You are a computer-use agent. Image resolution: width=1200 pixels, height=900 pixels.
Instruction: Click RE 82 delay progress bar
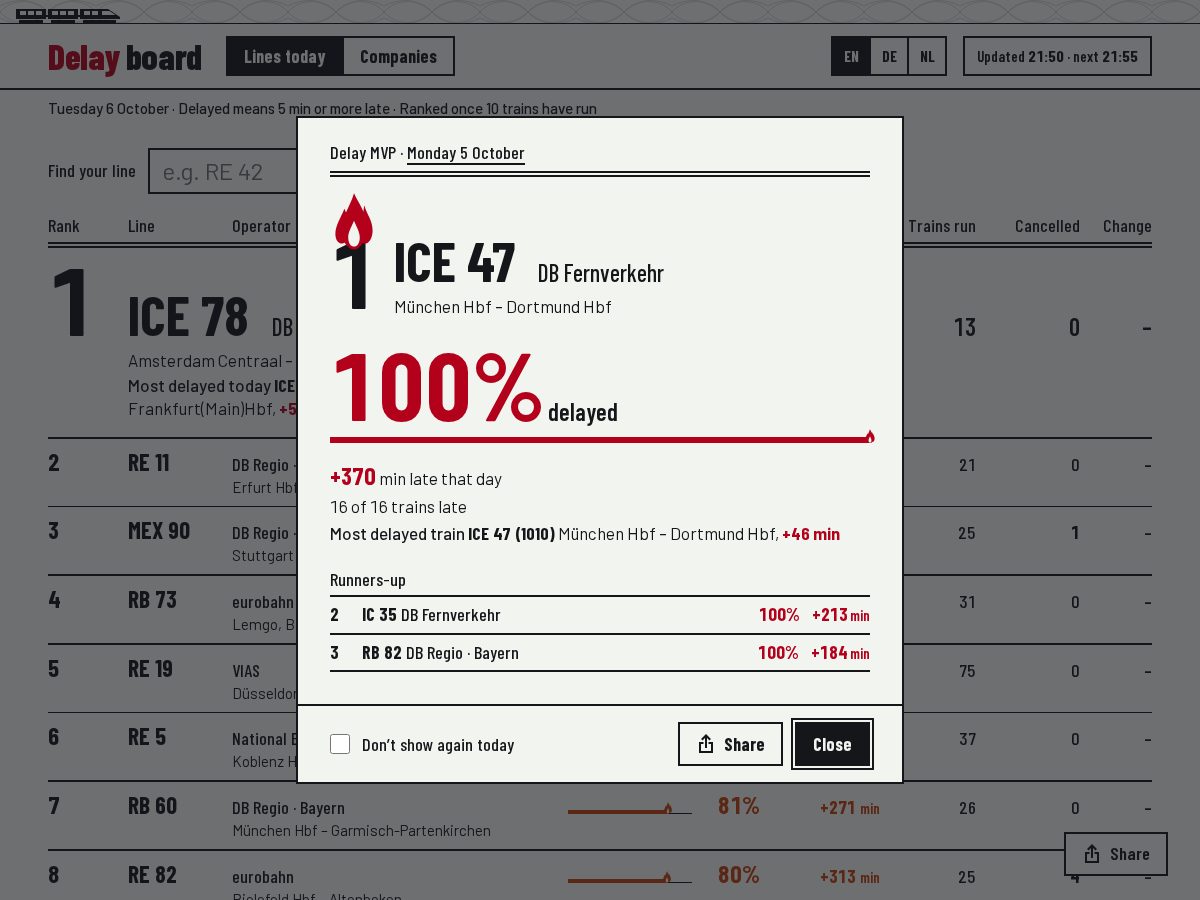point(630,878)
